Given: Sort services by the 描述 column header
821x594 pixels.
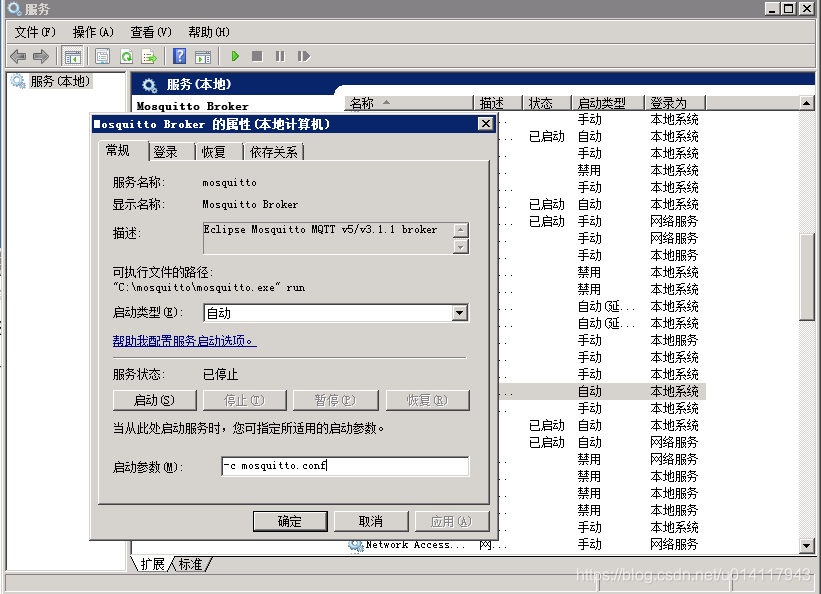Looking at the screenshot, I should coord(497,103).
